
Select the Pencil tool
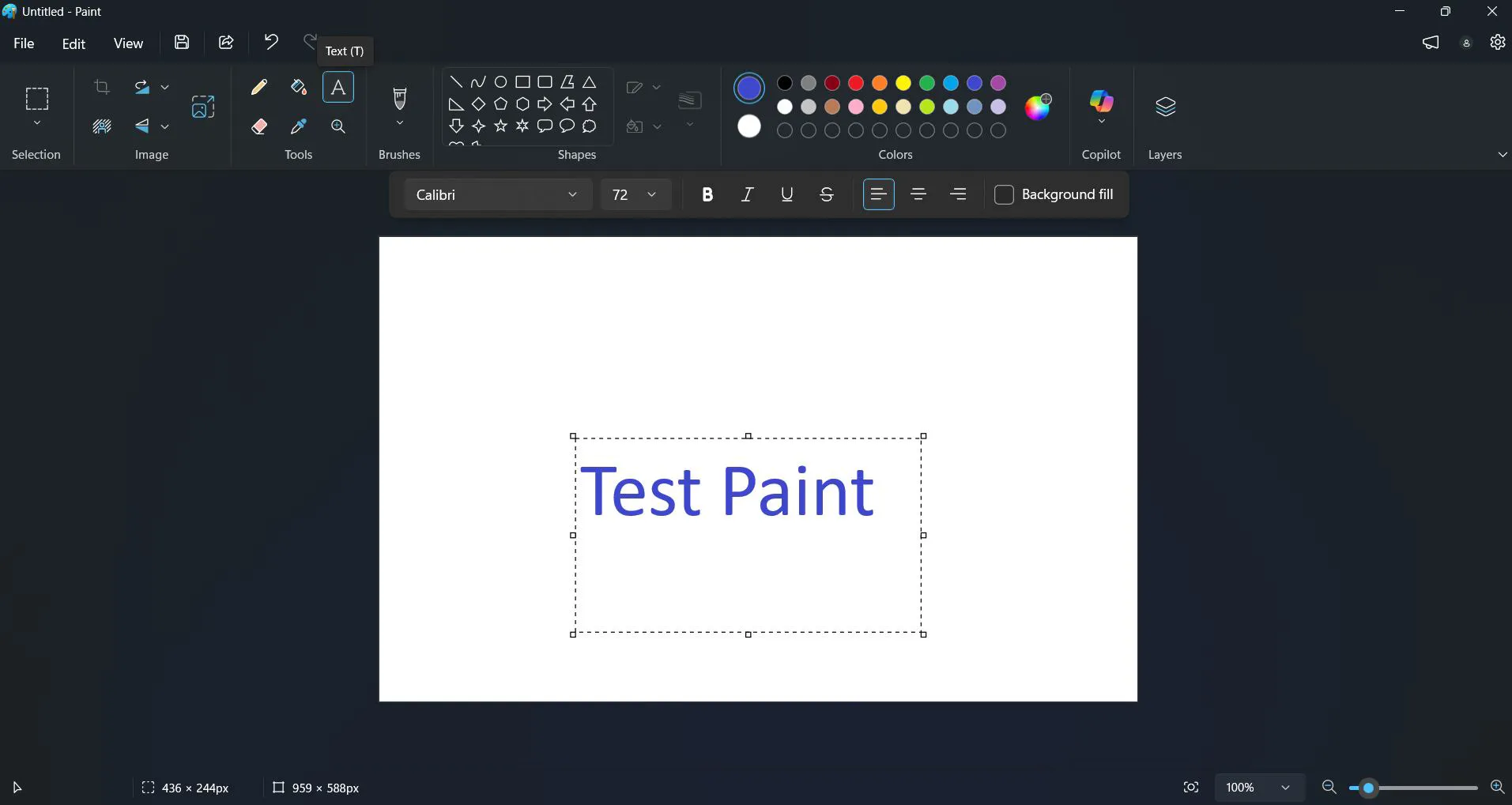[x=258, y=87]
